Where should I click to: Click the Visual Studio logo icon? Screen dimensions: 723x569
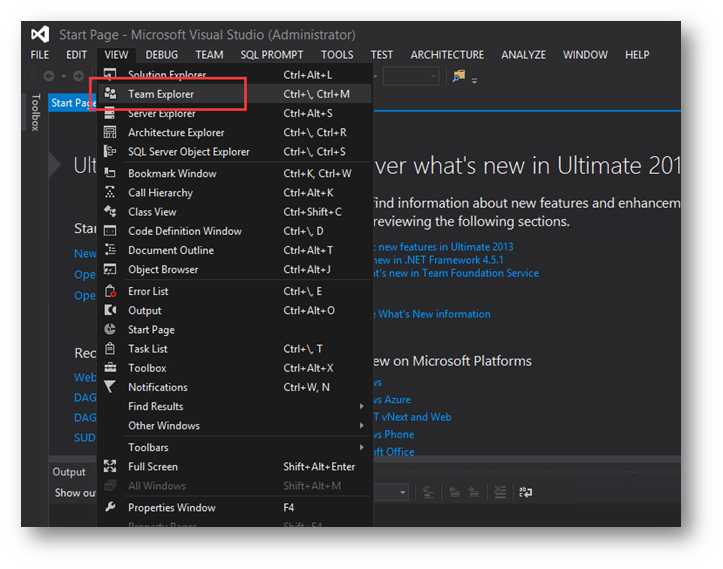click(x=40, y=35)
